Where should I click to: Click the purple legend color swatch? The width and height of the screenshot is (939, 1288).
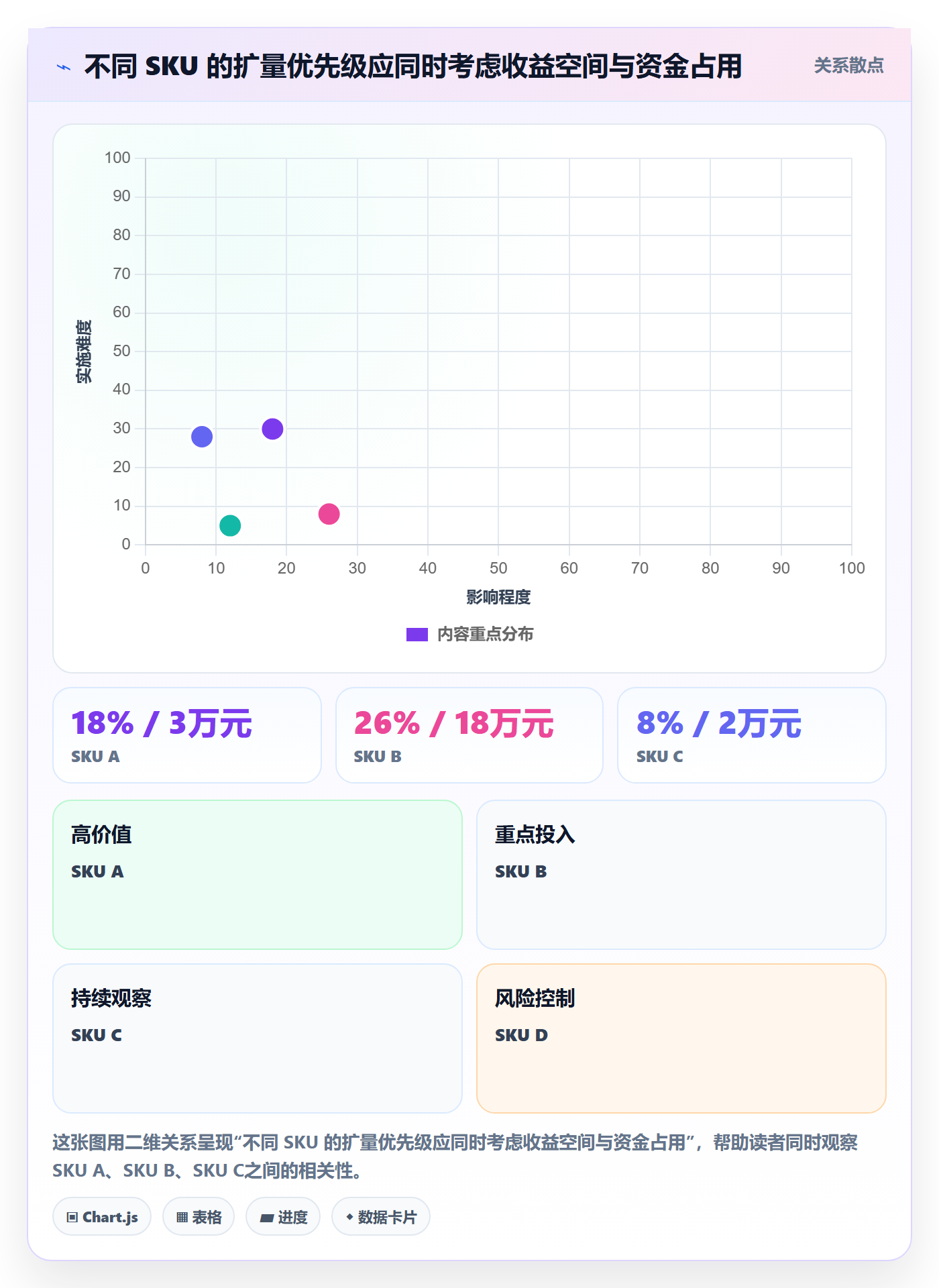click(x=417, y=635)
